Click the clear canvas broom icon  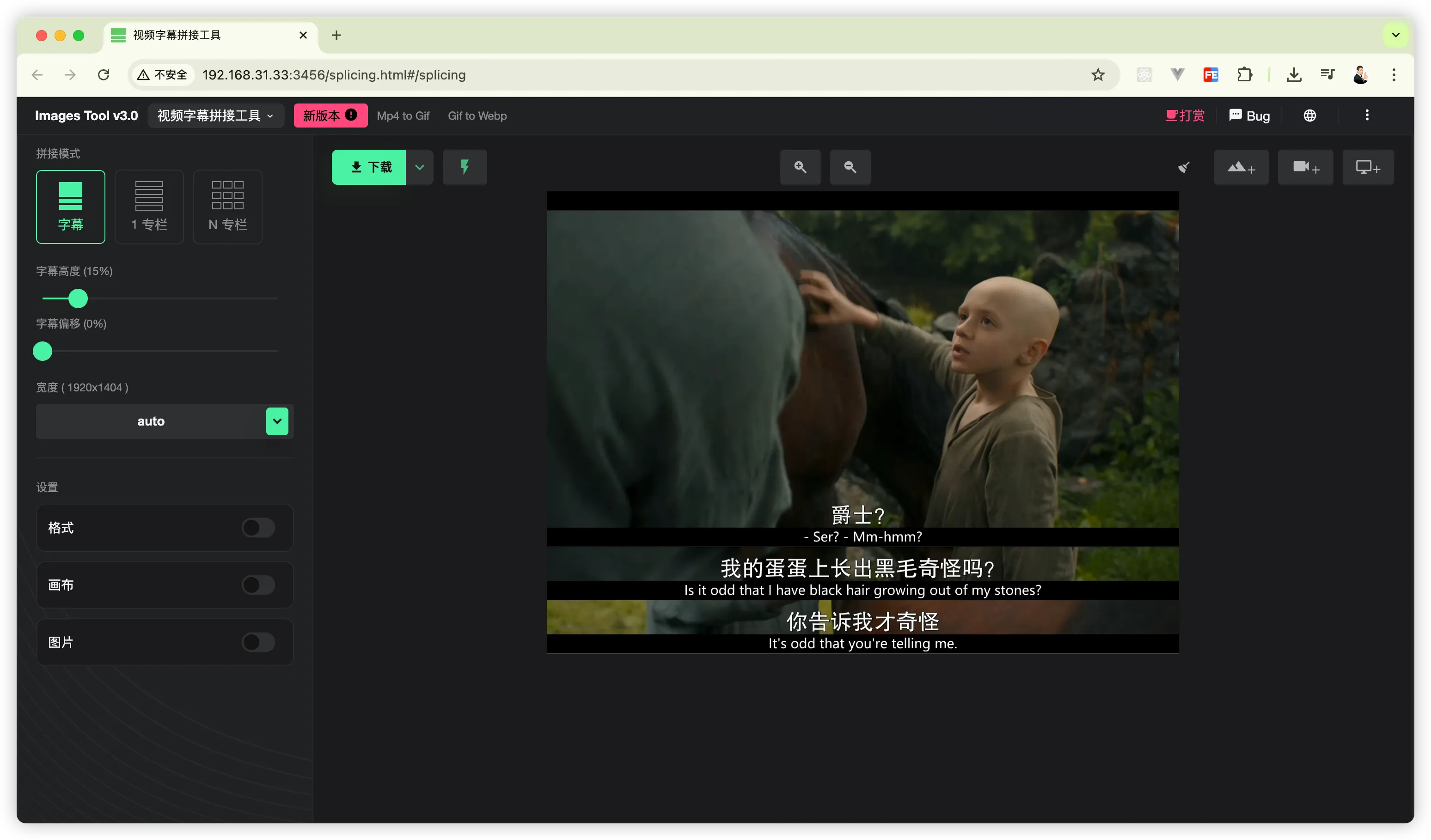tap(1184, 167)
